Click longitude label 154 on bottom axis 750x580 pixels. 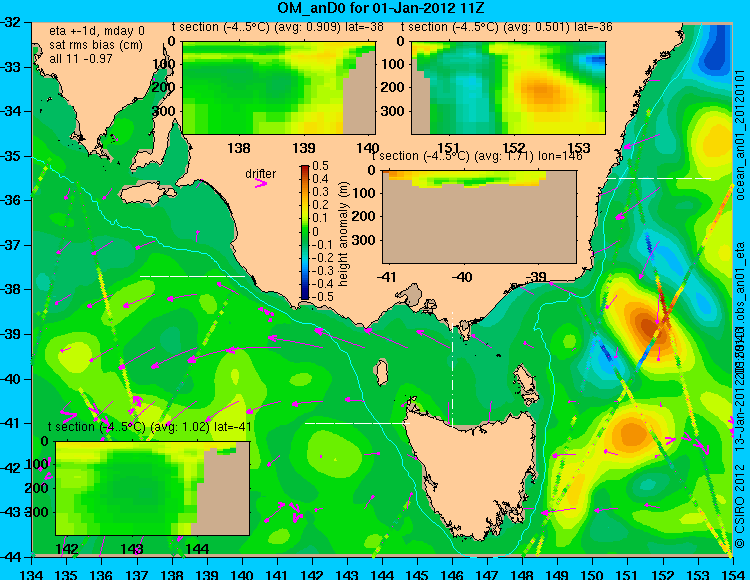732,575
